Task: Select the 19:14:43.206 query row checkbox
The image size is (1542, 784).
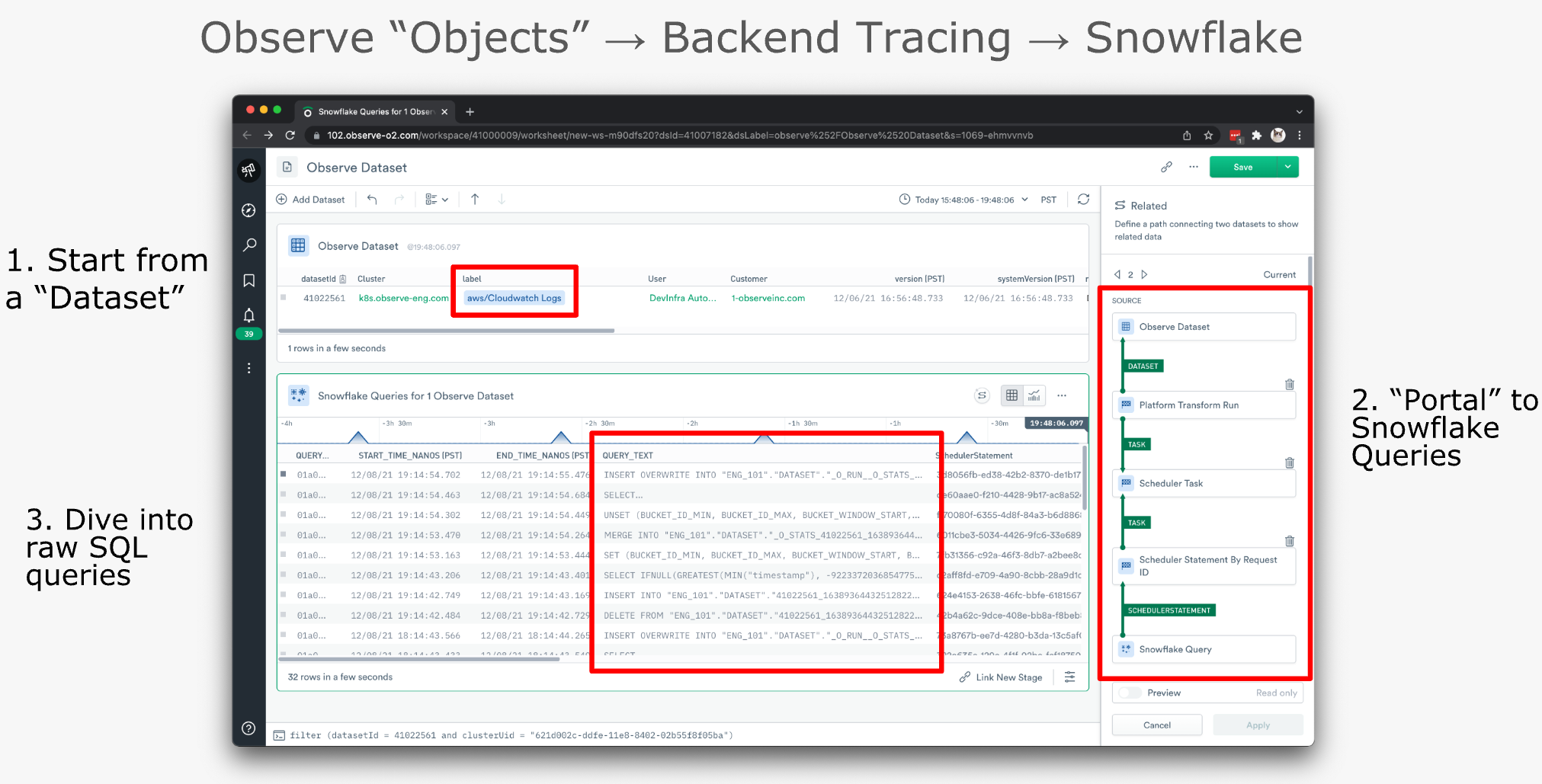Action: coord(284,574)
